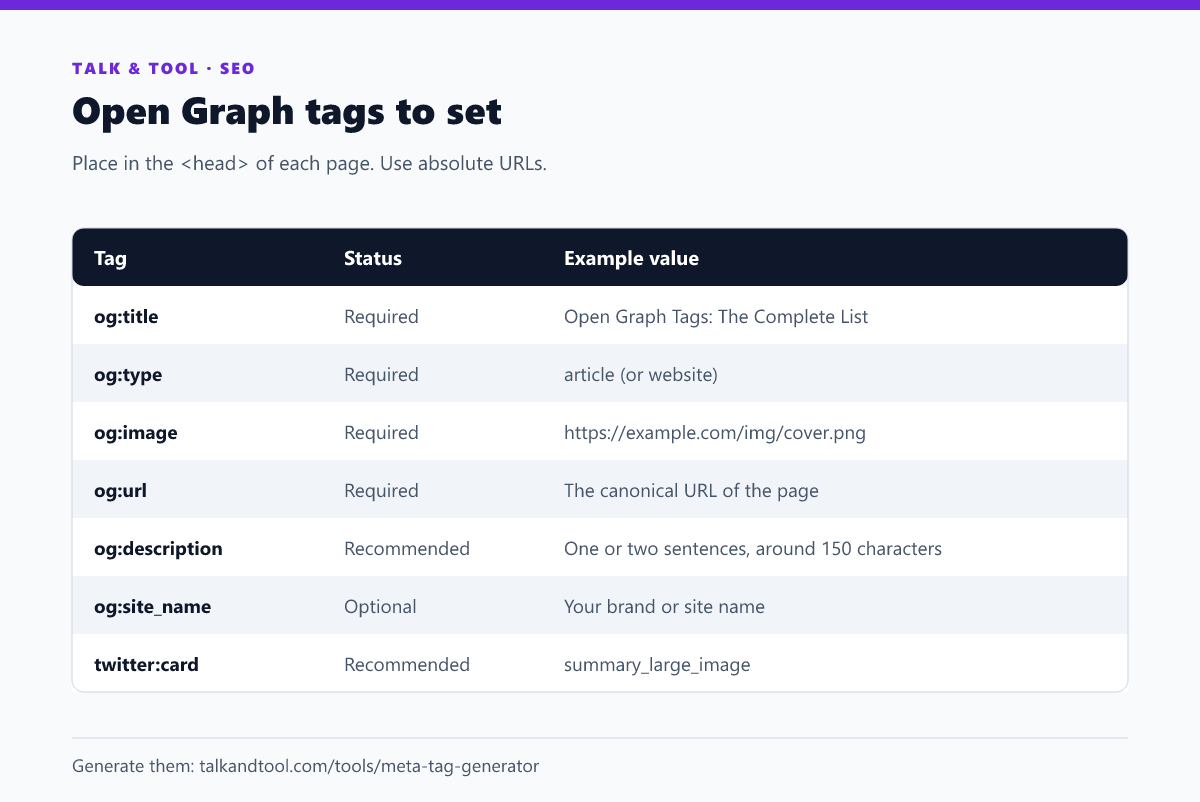The height and width of the screenshot is (802, 1200).
Task: Click the example.com cover.png URL value
Action: pos(715,433)
